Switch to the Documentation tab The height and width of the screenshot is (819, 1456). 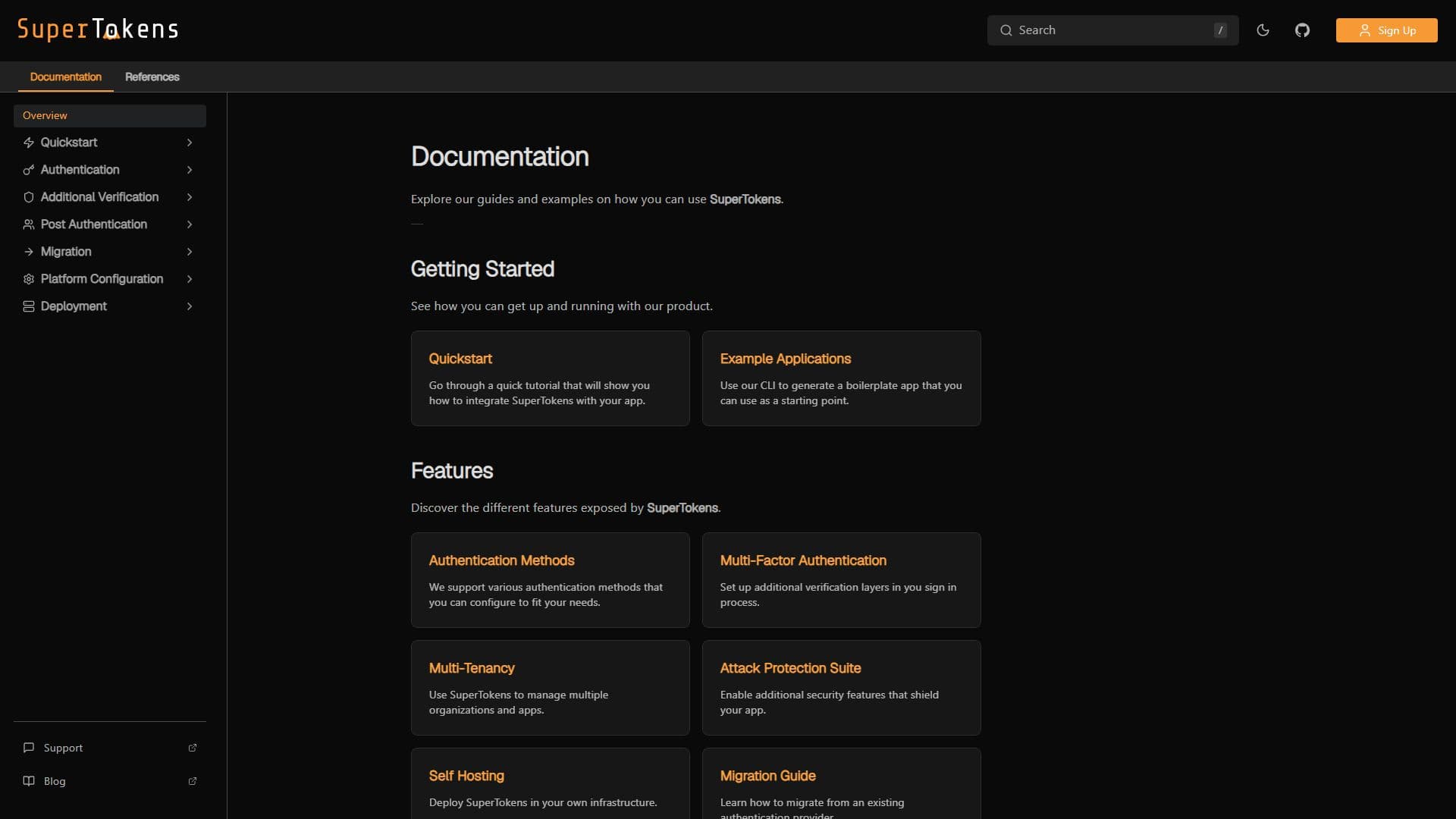click(66, 77)
